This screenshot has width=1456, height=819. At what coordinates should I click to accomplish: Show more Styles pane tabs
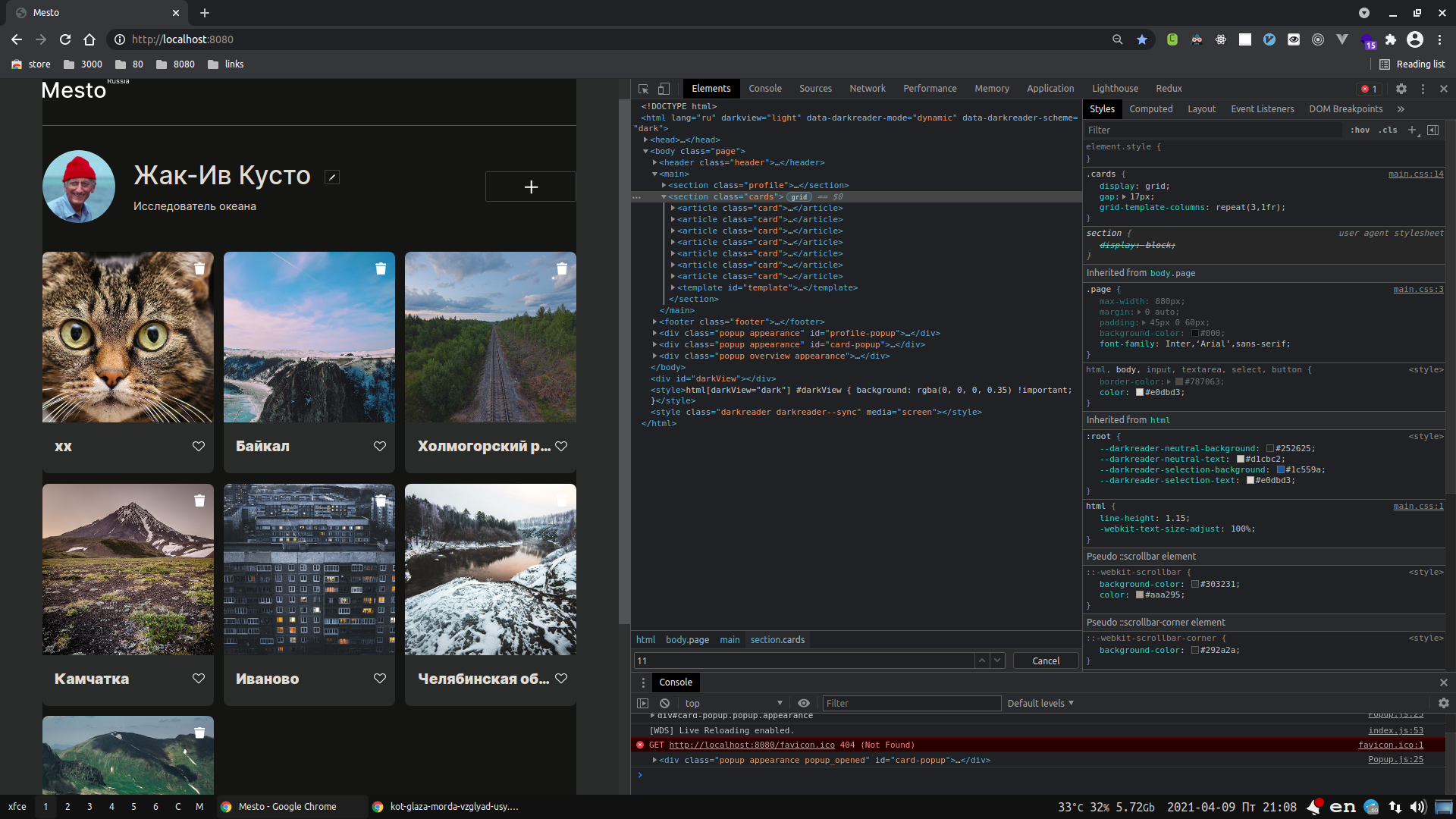click(1401, 109)
